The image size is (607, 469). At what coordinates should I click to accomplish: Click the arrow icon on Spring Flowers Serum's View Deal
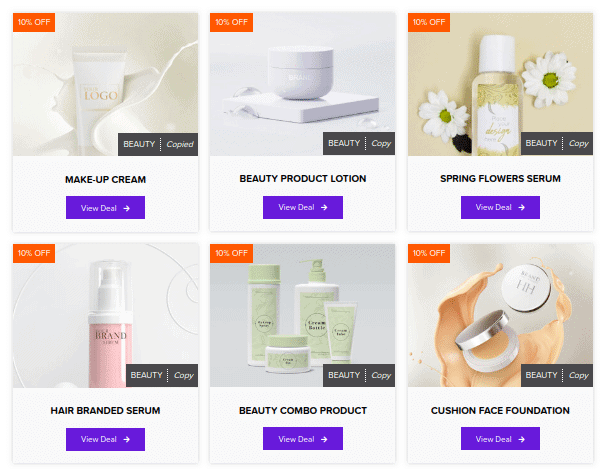point(521,207)
